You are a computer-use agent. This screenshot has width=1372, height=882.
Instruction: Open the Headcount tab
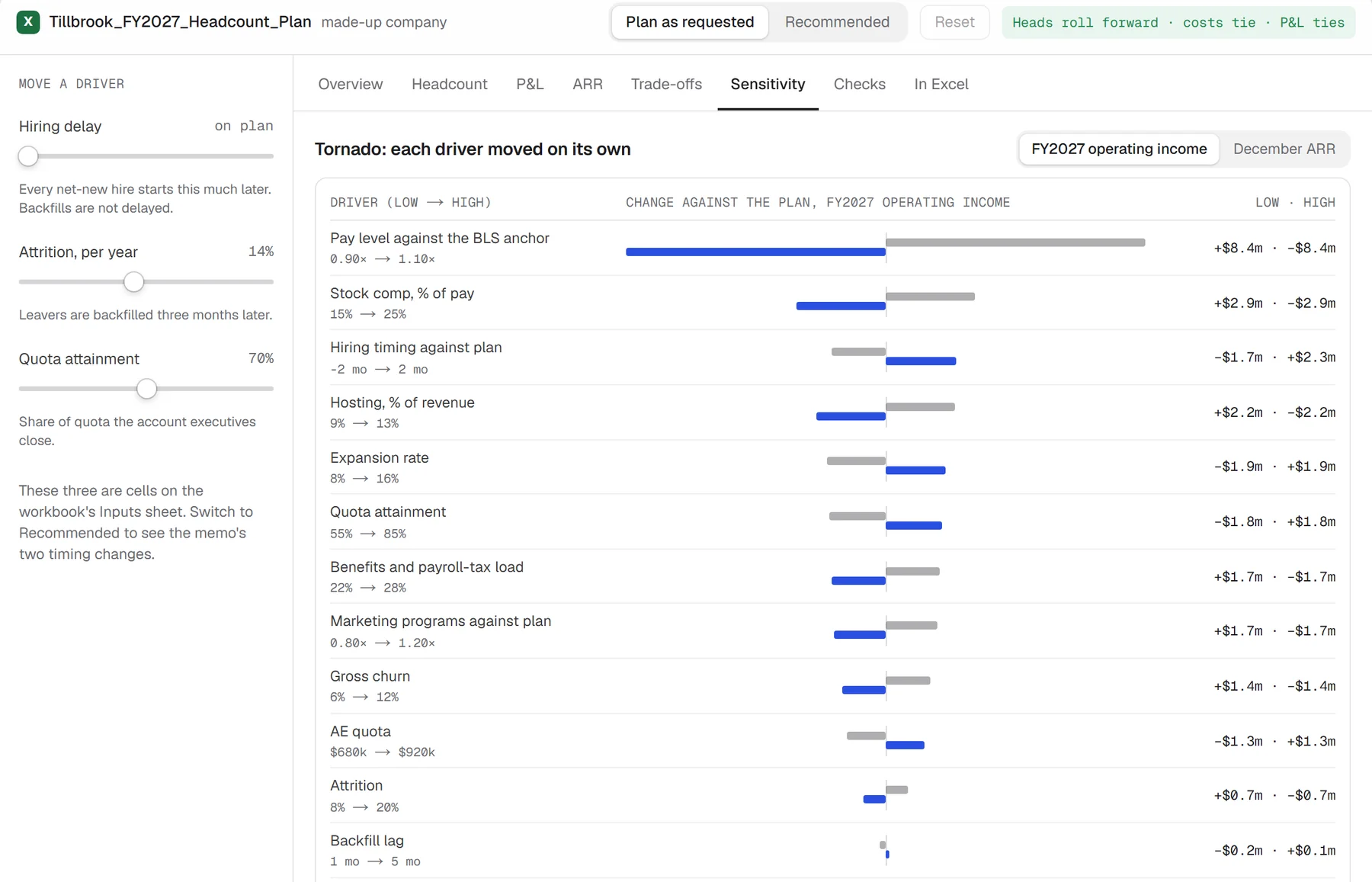[x=450, y=84]
